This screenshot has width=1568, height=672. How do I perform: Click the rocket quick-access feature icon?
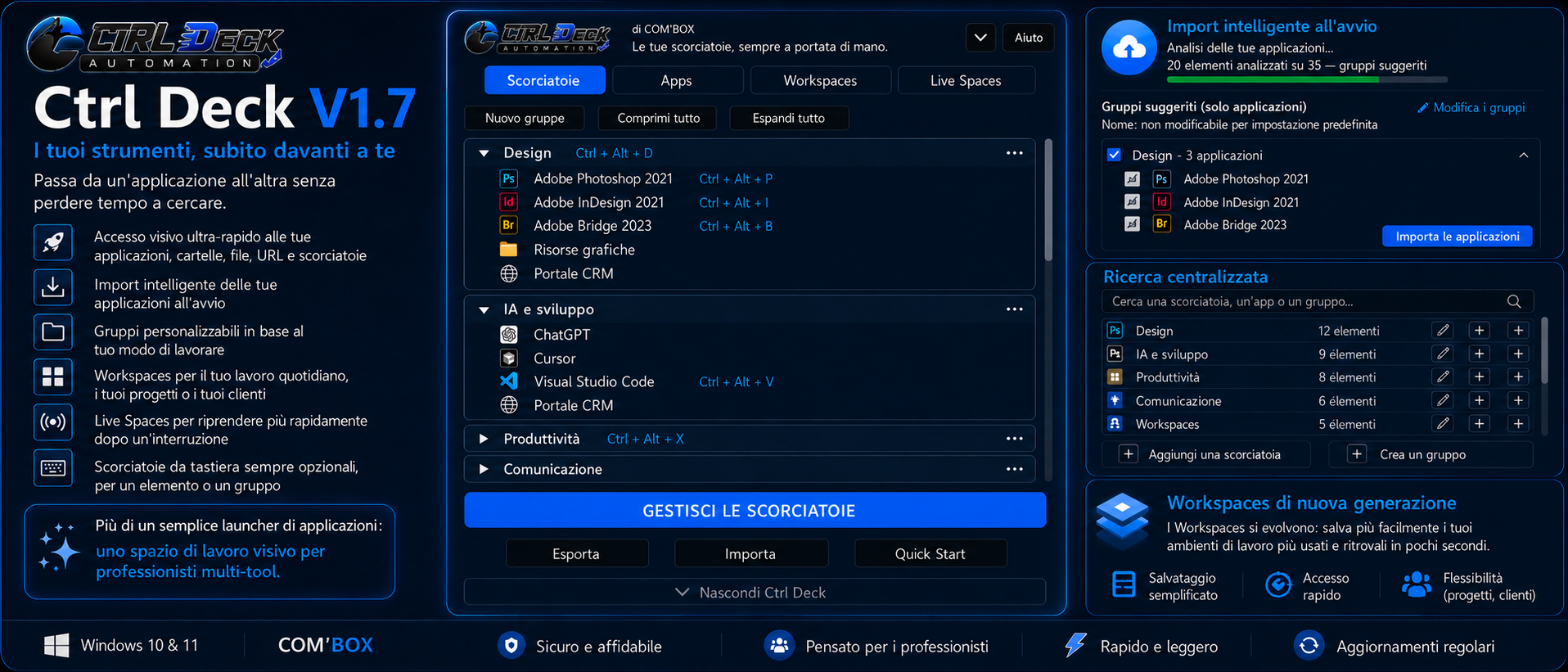pos(53,242)
